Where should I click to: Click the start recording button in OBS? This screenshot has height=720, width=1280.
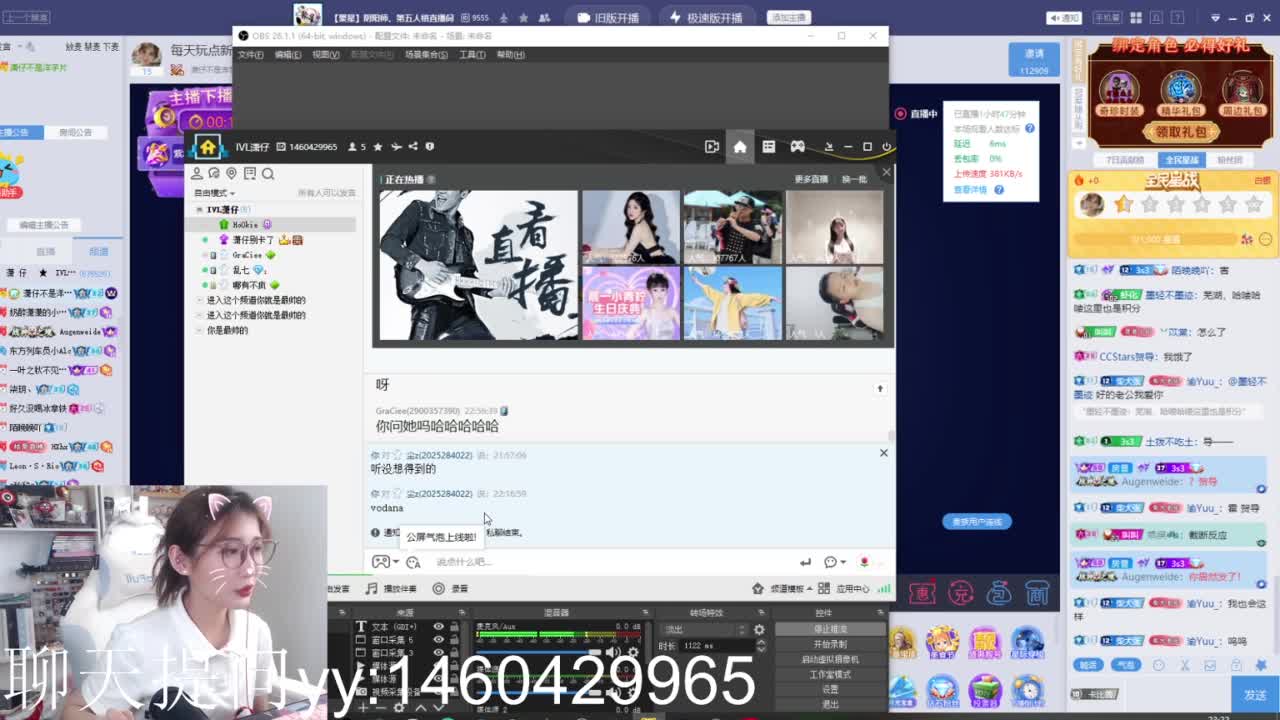830,644
